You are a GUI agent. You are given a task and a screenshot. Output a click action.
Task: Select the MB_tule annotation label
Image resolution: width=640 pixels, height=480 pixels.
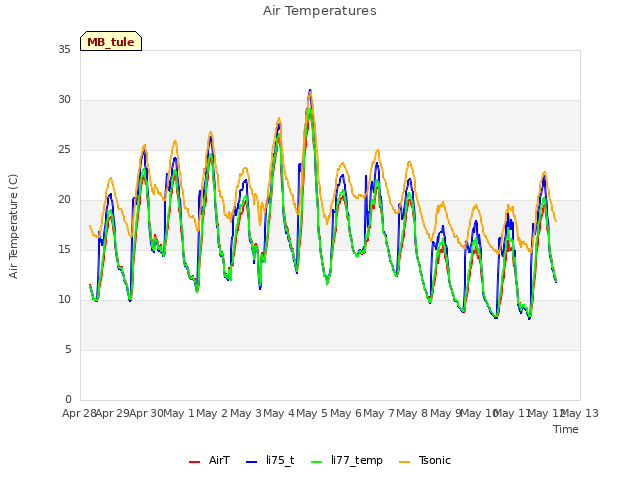pos(111,41)
